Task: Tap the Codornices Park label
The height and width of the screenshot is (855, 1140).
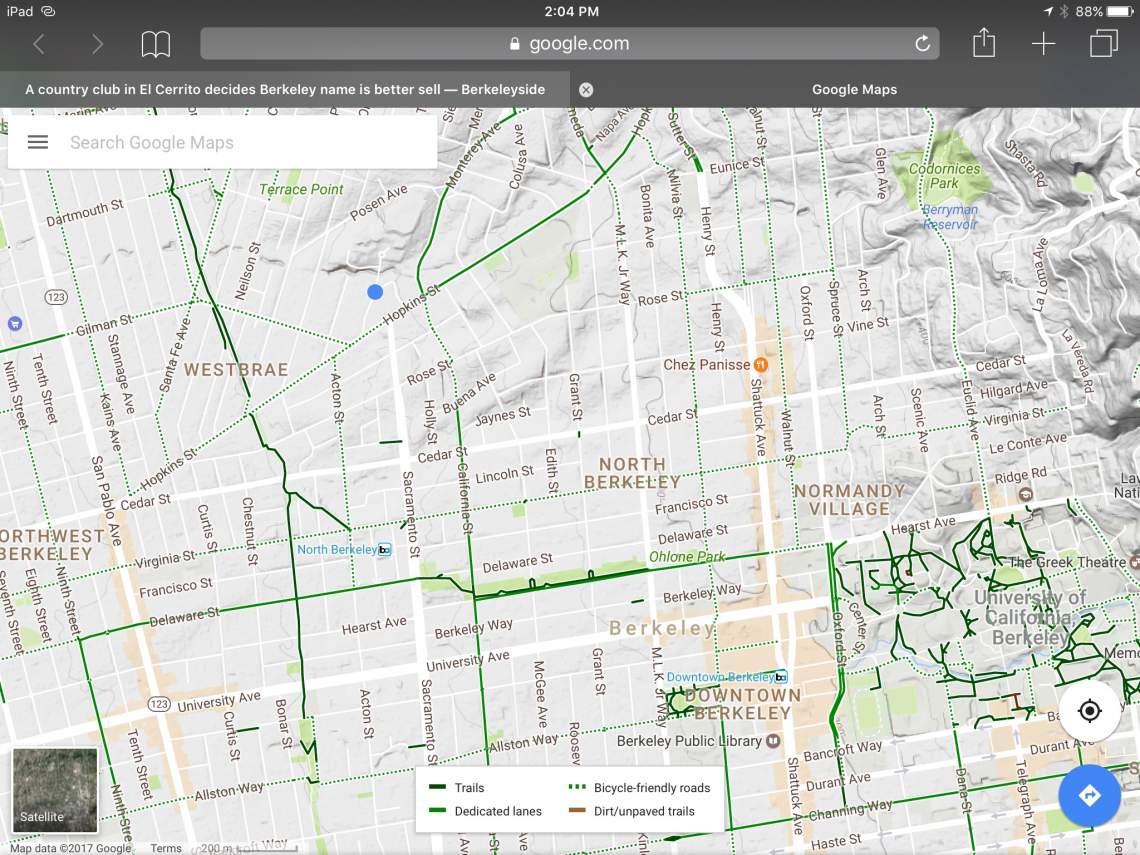Action: 944,176
